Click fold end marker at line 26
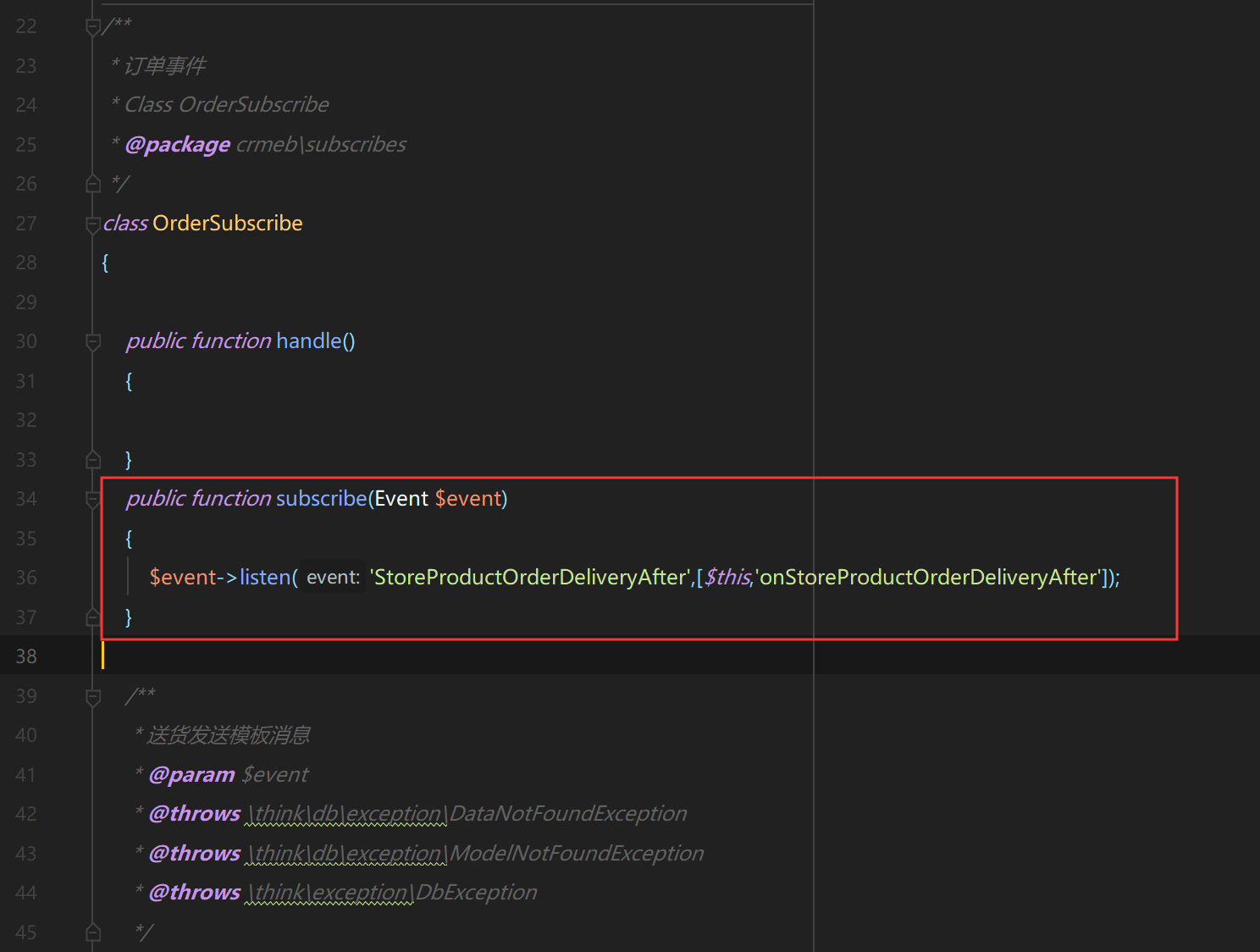 point(93,184)
